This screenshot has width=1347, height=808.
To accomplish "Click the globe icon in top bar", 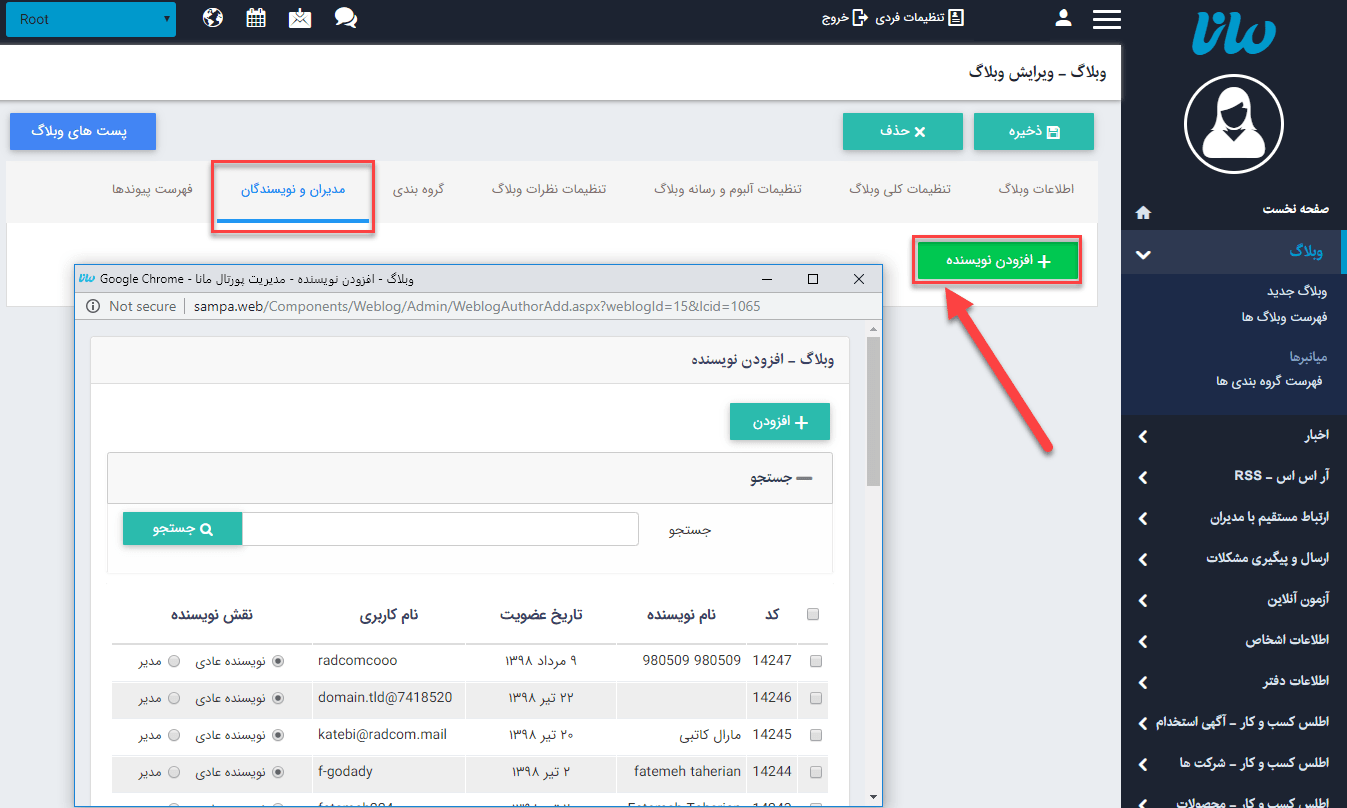I will tap(212, 18).
